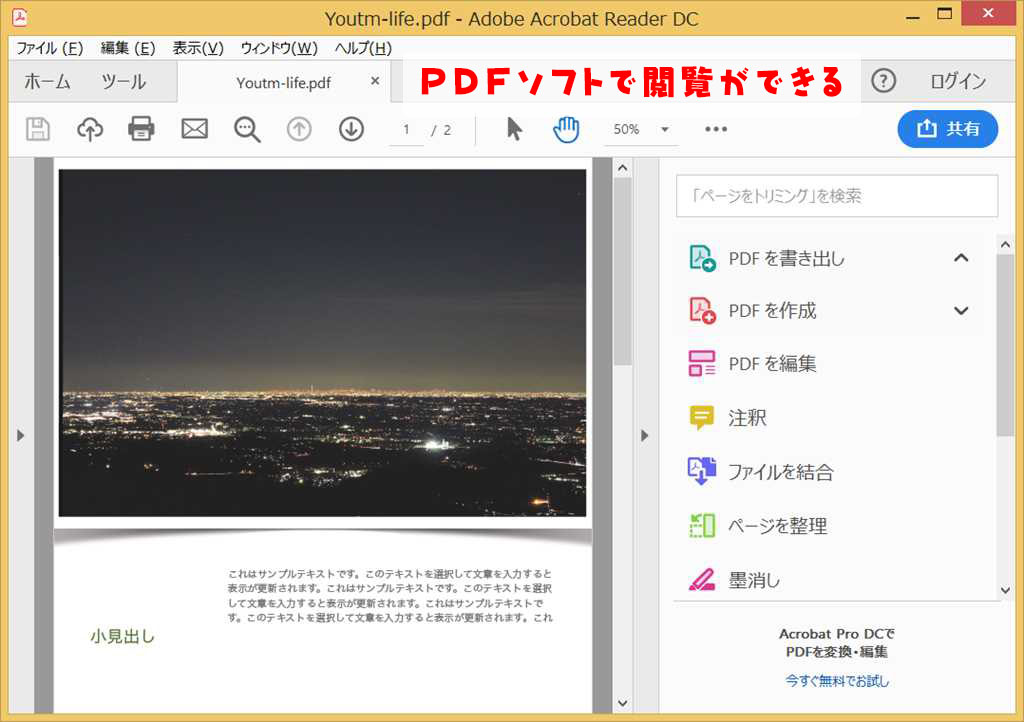
Task: Select the 注釈 tool label
Action: (x=748, y=418)
